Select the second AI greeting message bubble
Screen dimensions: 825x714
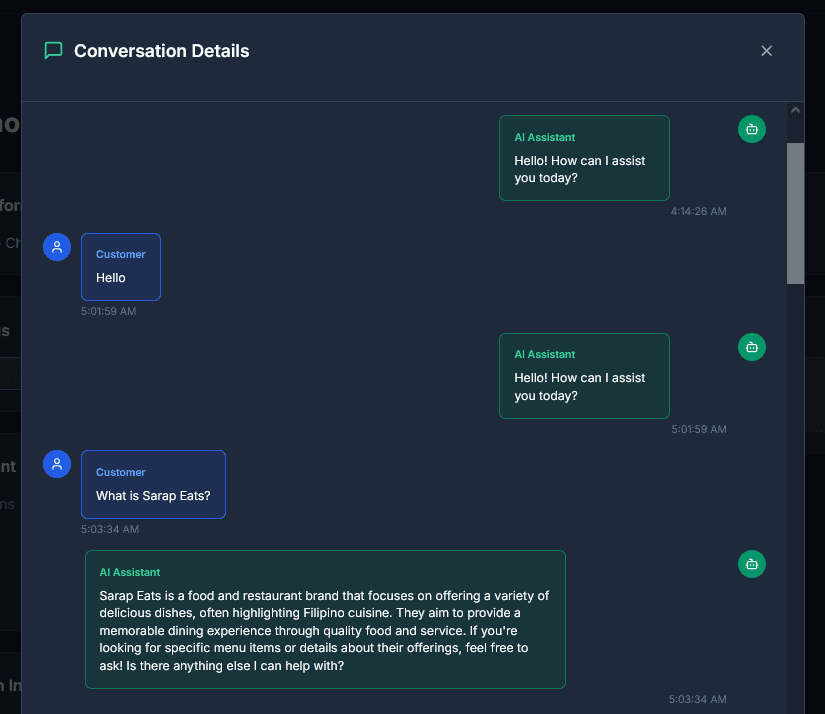(x=584, y=376)
